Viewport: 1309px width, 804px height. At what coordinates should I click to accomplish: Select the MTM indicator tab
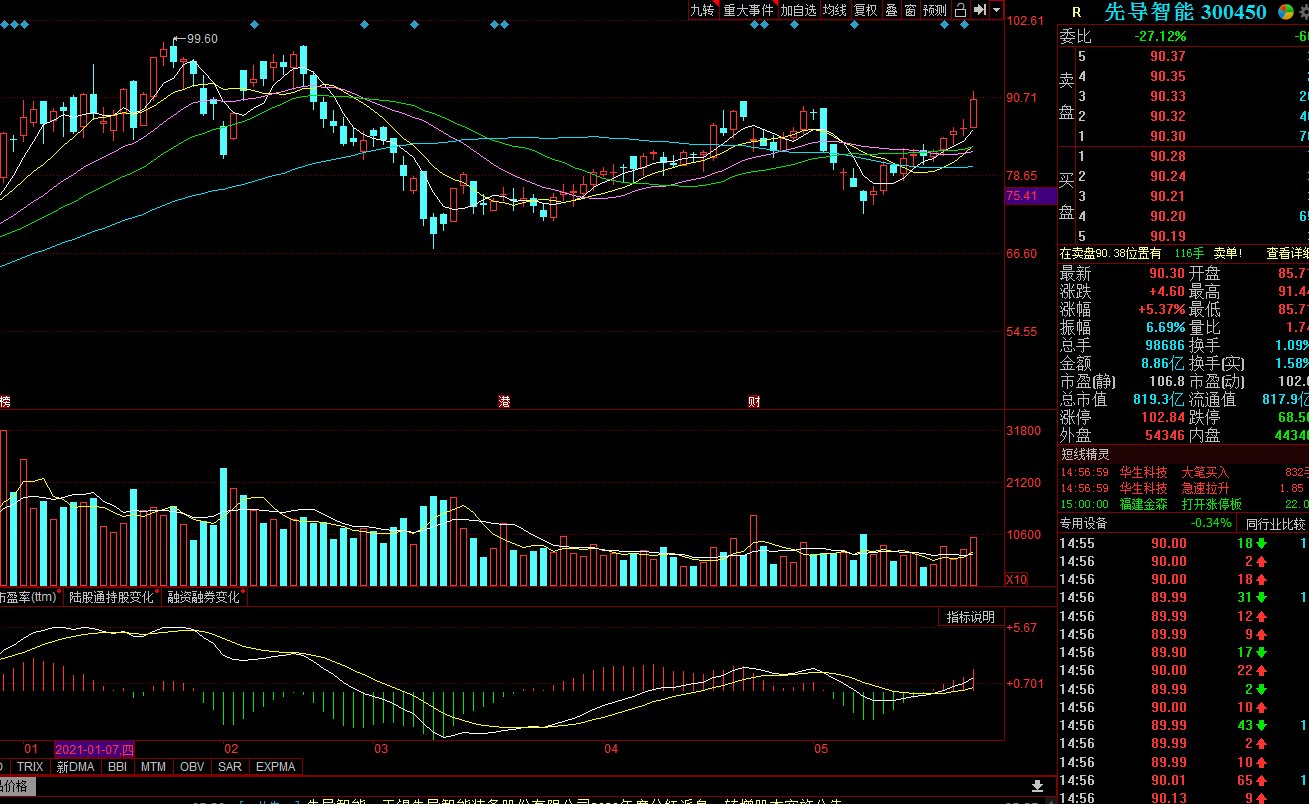[x=153, y=767]
